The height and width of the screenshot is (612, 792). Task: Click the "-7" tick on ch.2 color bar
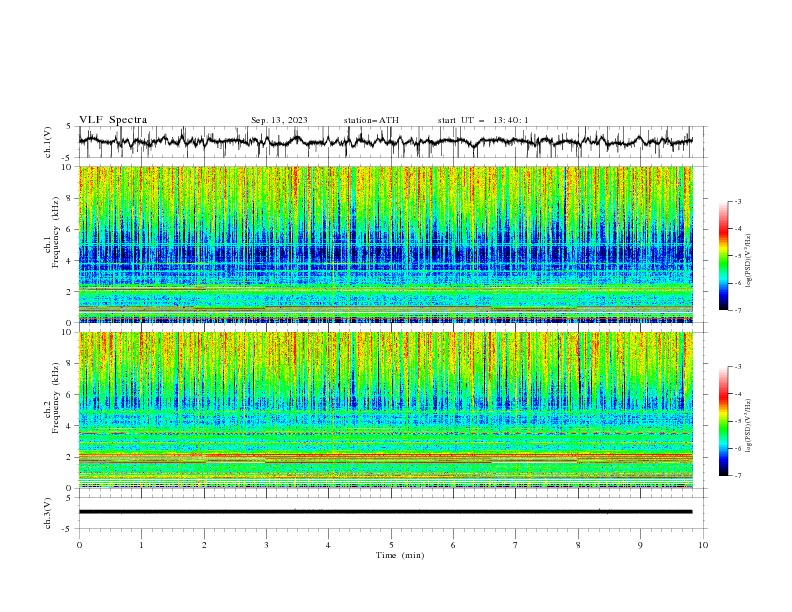737,476
